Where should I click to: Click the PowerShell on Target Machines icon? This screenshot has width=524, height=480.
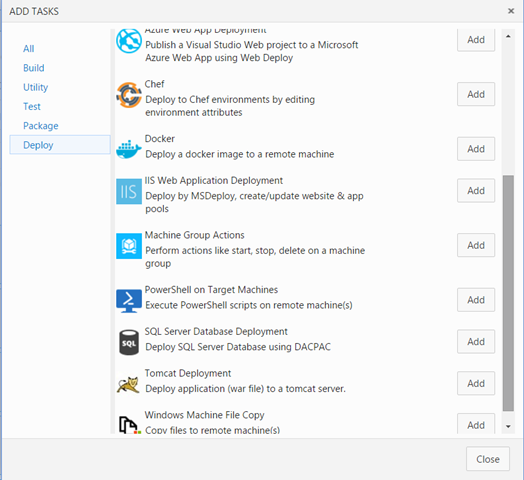129,301
